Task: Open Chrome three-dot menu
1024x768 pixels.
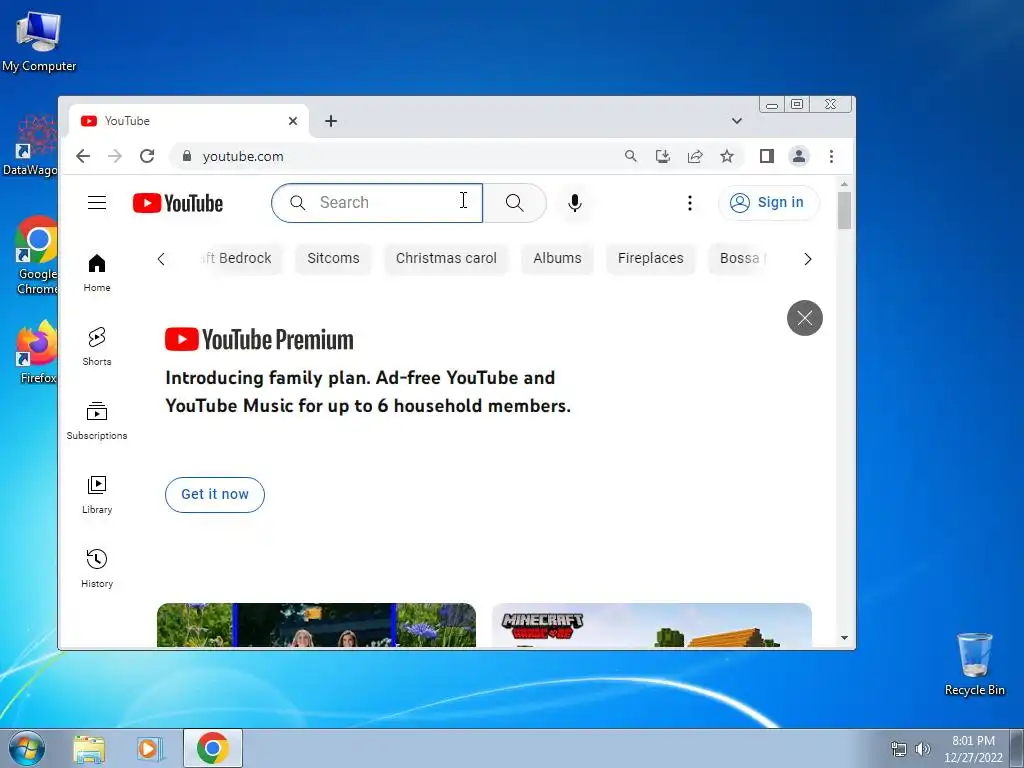Action: coord(831,156)
